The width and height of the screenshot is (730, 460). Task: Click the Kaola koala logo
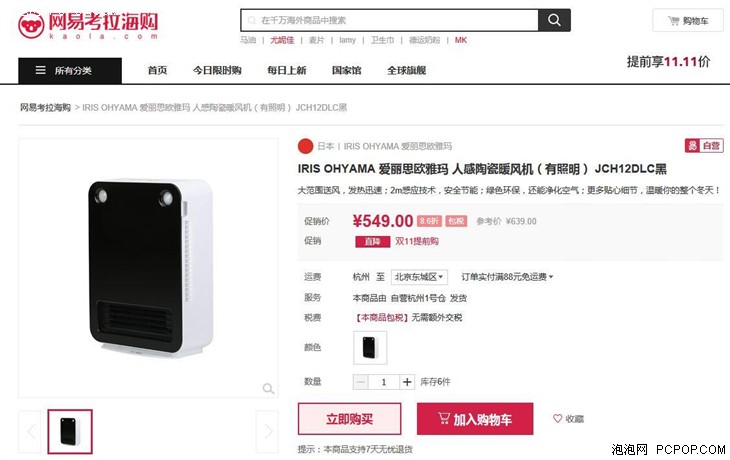(31, 25)
